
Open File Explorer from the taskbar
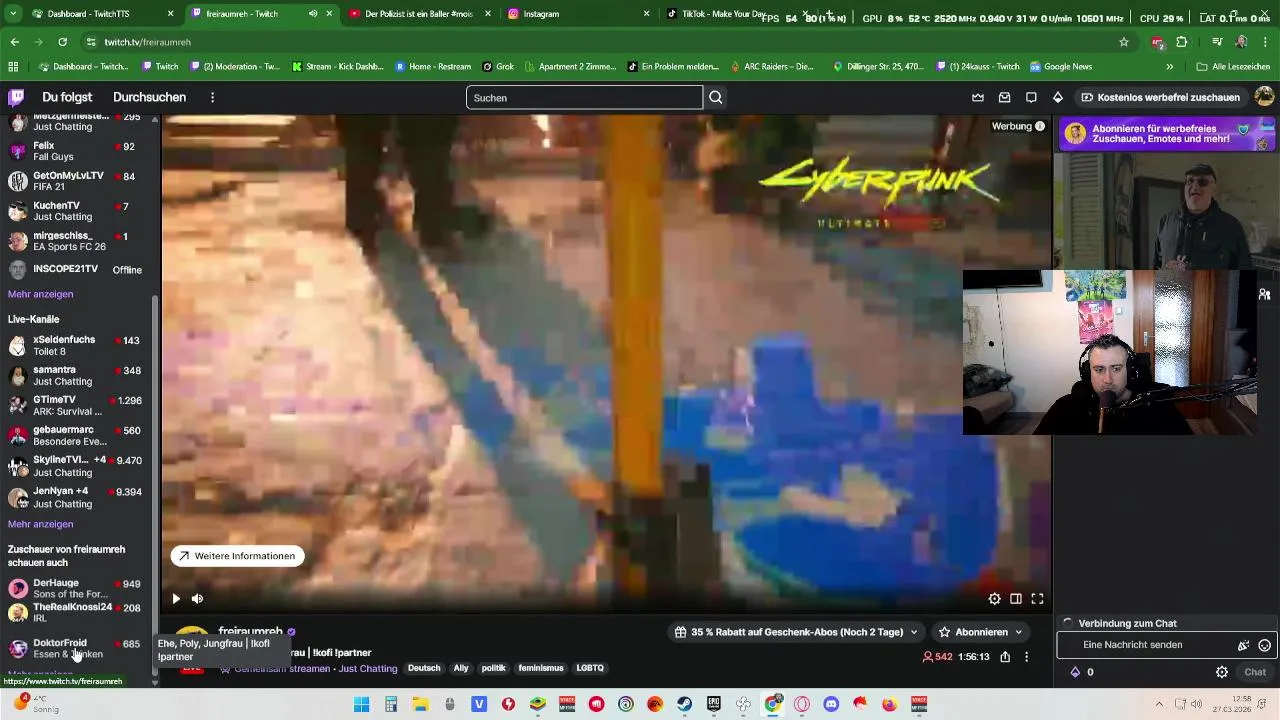(x=421, y=704)
